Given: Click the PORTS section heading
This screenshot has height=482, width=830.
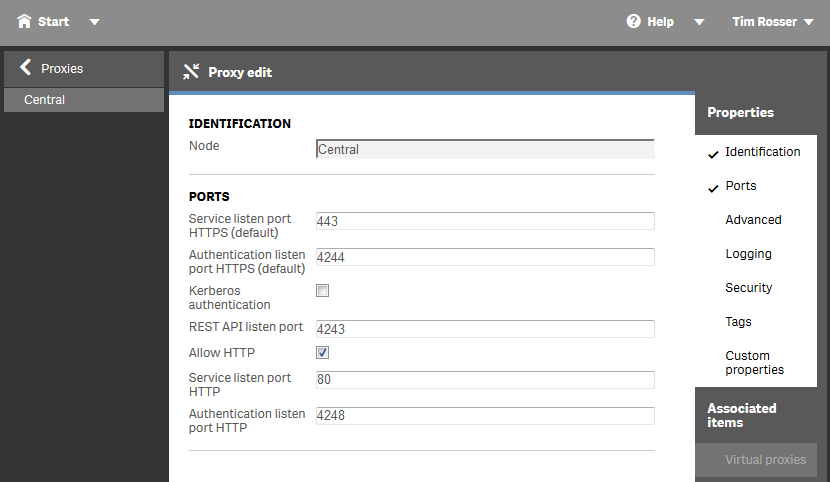Looking at the screenshot, I should click(209, 197).
